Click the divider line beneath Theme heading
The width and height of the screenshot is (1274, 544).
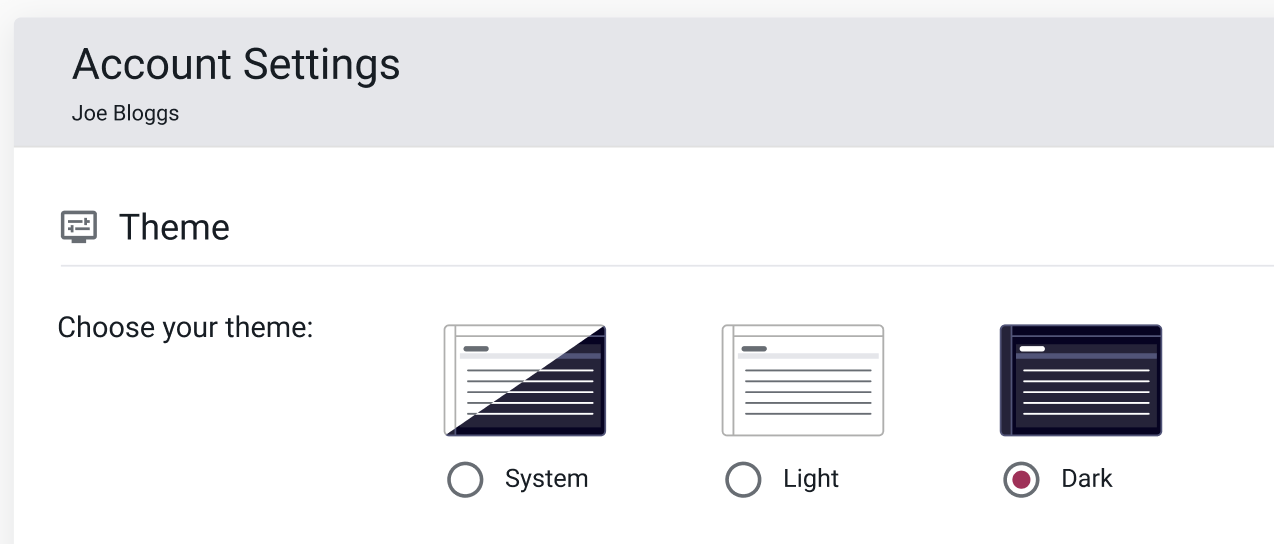point(667,266)
